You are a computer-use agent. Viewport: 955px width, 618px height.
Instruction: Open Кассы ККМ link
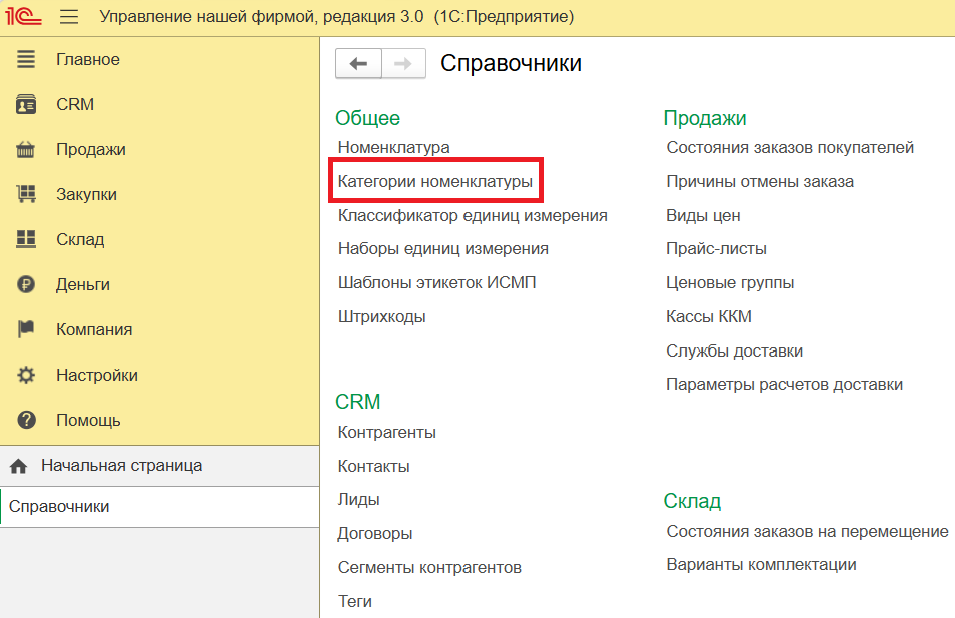click(709, 317)
